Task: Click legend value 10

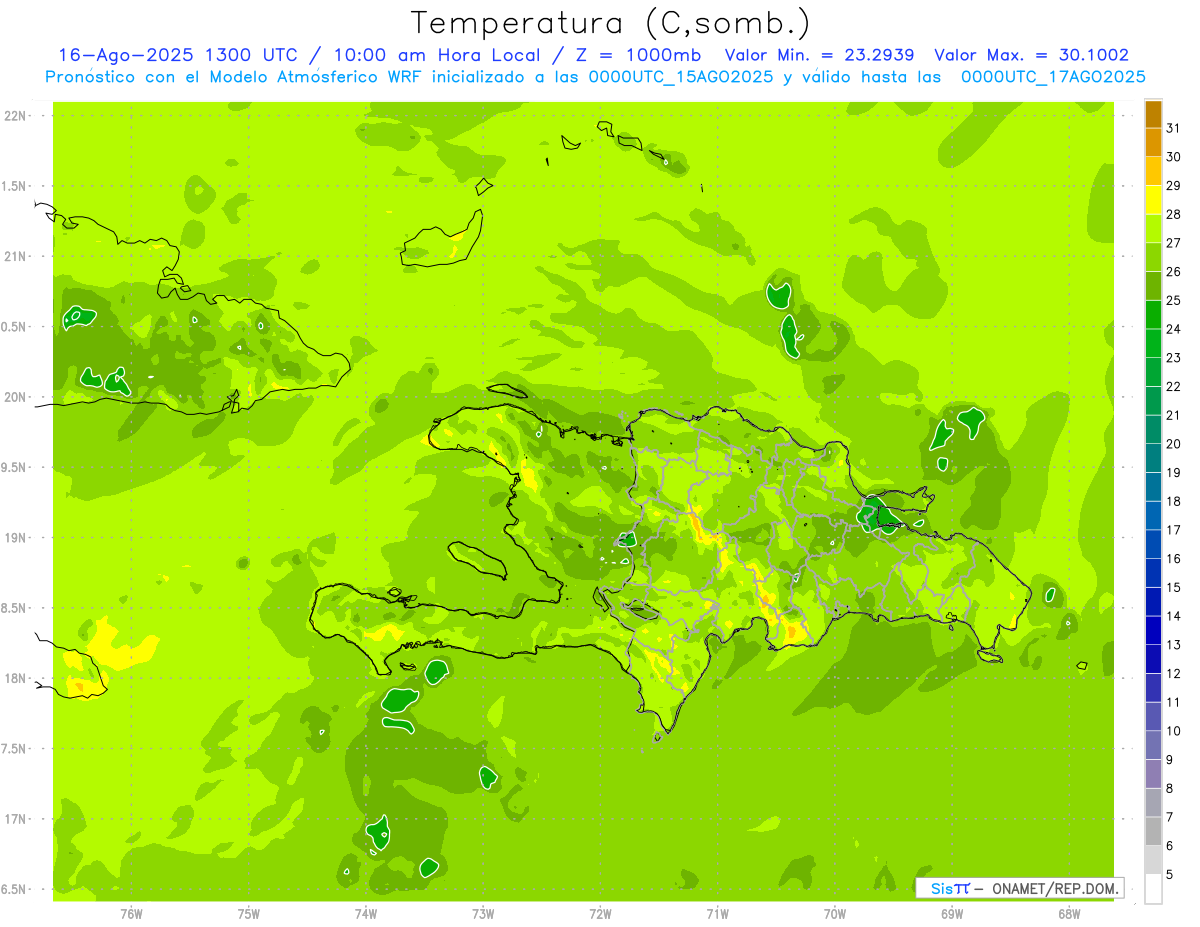Action: coord(1174,731)
